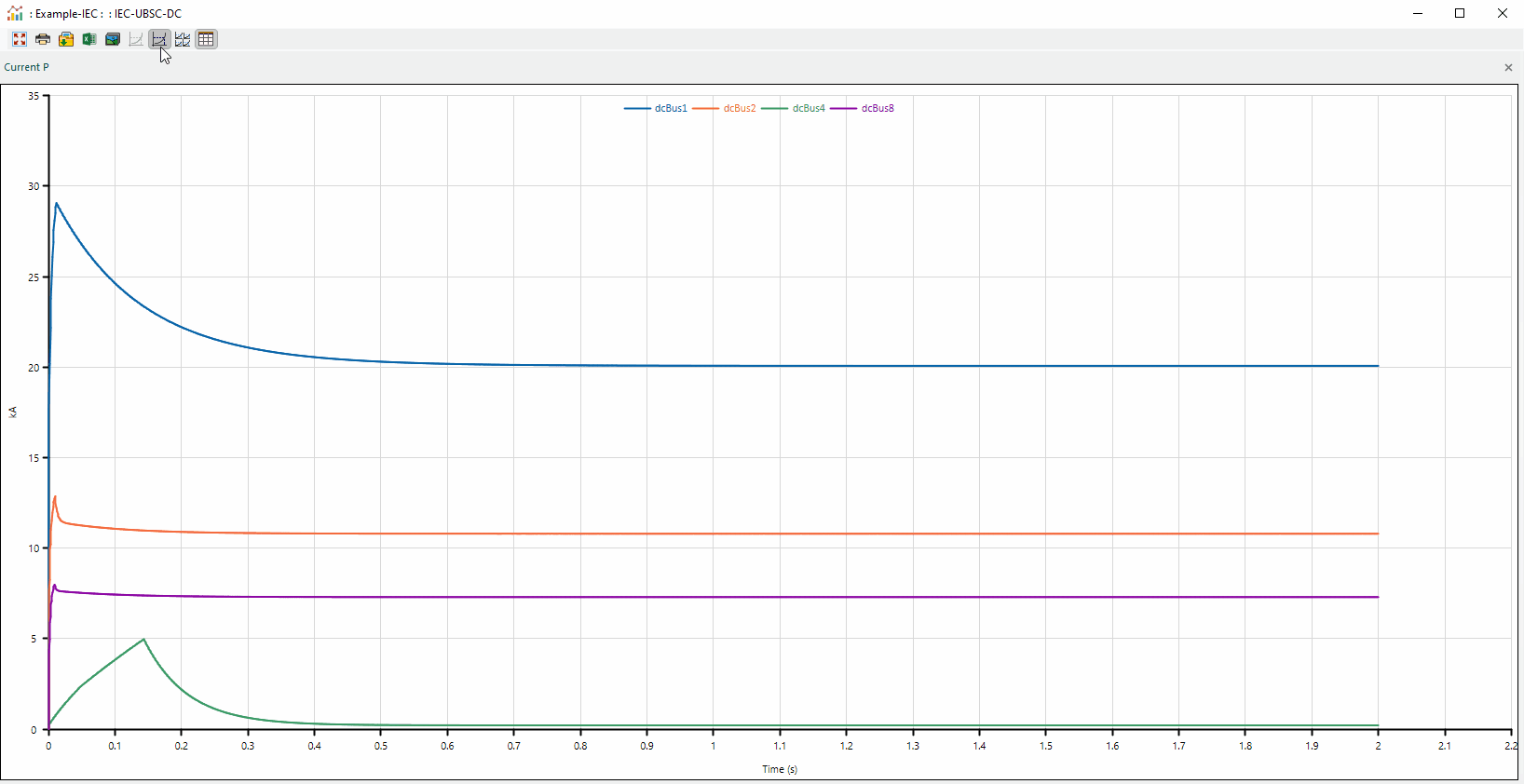Toggle the data table view icon

point(206,39)
